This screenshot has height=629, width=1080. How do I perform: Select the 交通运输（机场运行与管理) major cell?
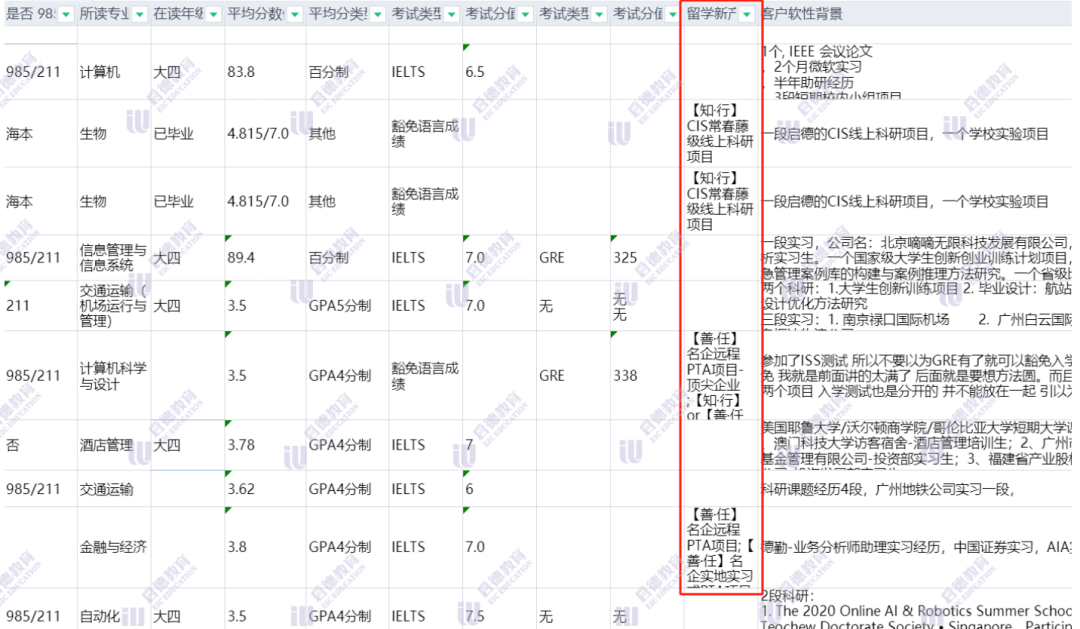[114, 306]
